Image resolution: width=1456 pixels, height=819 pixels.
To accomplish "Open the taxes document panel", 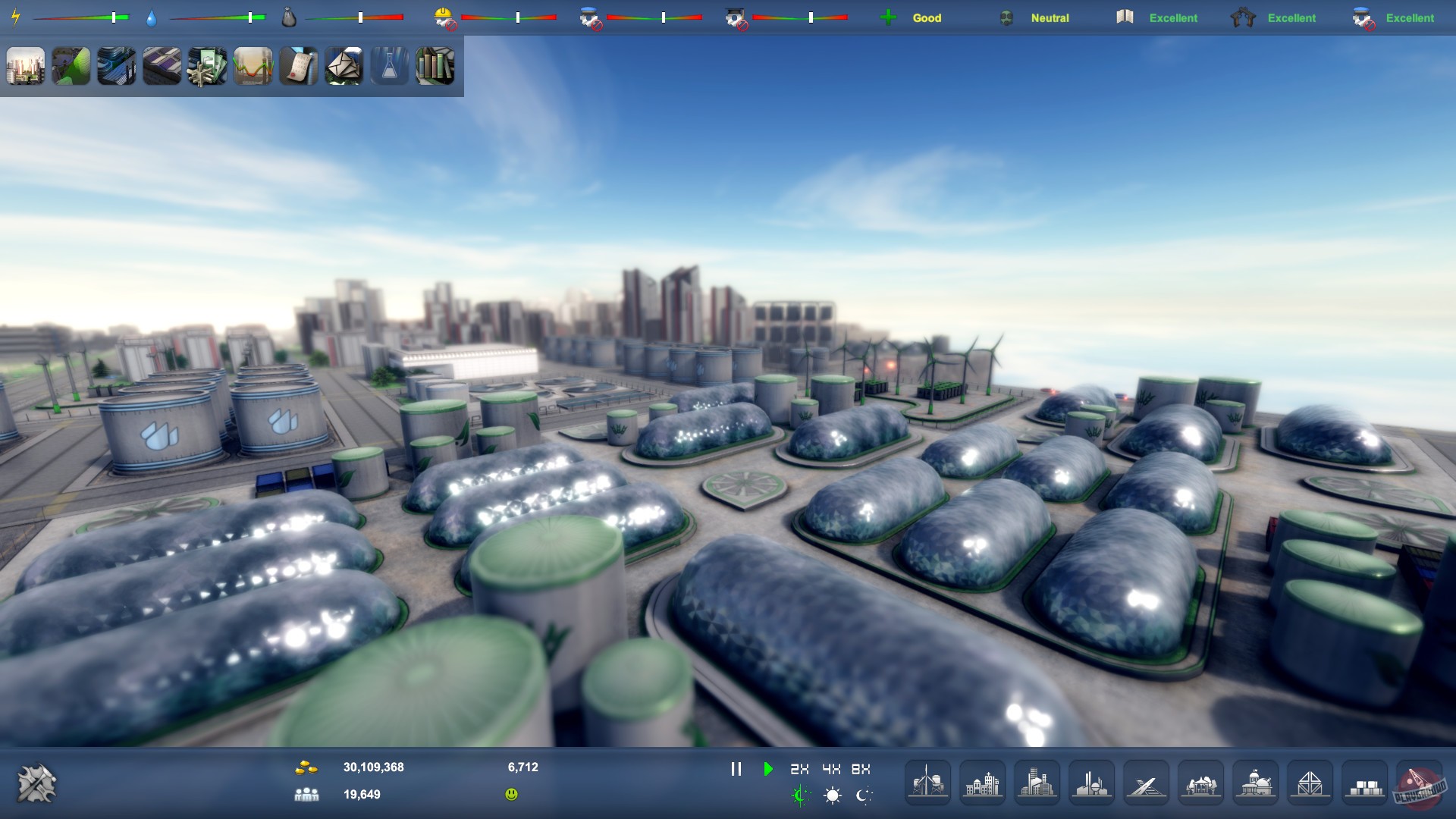I will tap(298, 67).
